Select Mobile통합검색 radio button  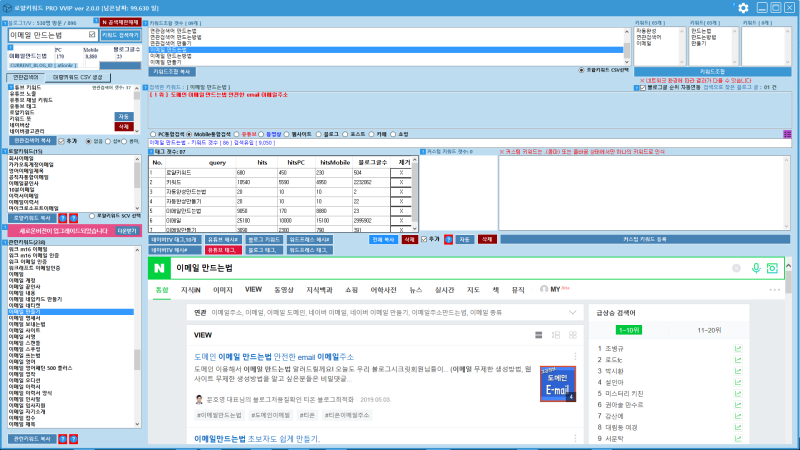189,134
